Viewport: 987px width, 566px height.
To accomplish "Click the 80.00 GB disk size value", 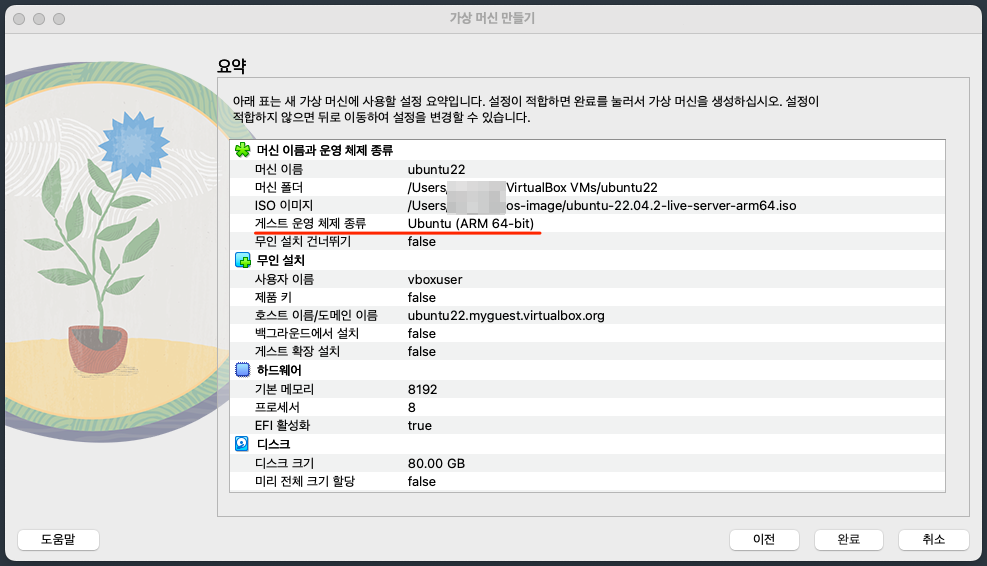I will (436, 463).
